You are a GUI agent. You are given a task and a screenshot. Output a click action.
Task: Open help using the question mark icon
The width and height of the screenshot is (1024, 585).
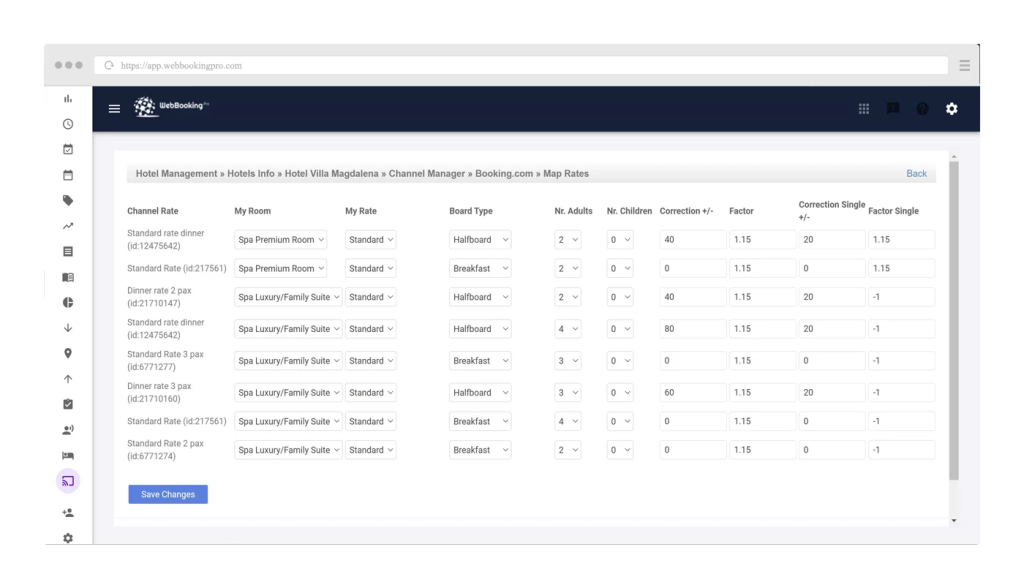click(922, 108)
